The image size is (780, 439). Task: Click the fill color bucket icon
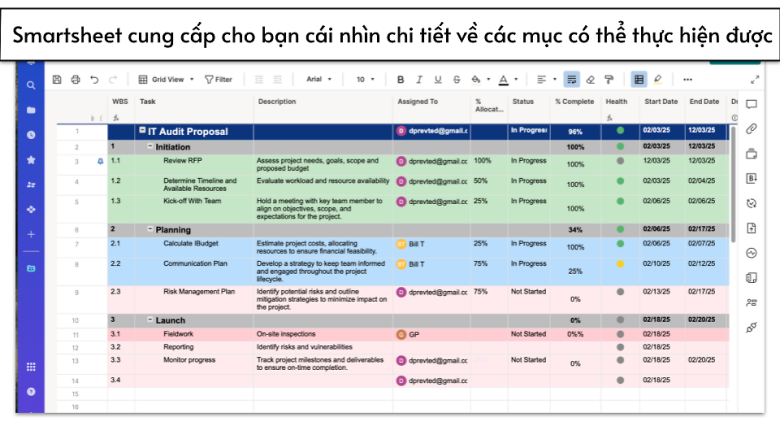(476, 80)
